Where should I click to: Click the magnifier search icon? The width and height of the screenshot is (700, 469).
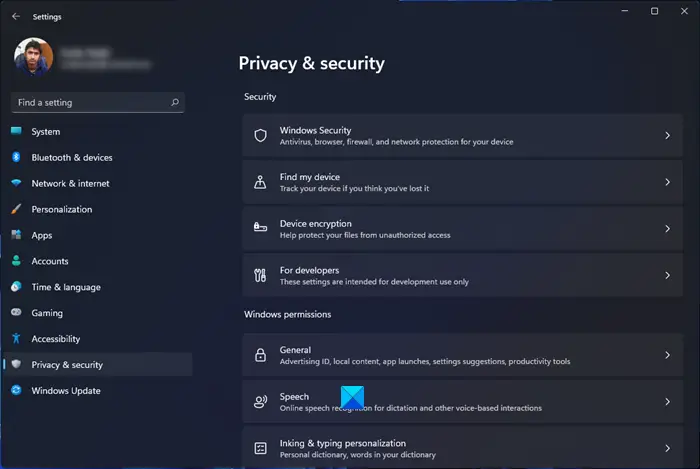tap(175, 102)
